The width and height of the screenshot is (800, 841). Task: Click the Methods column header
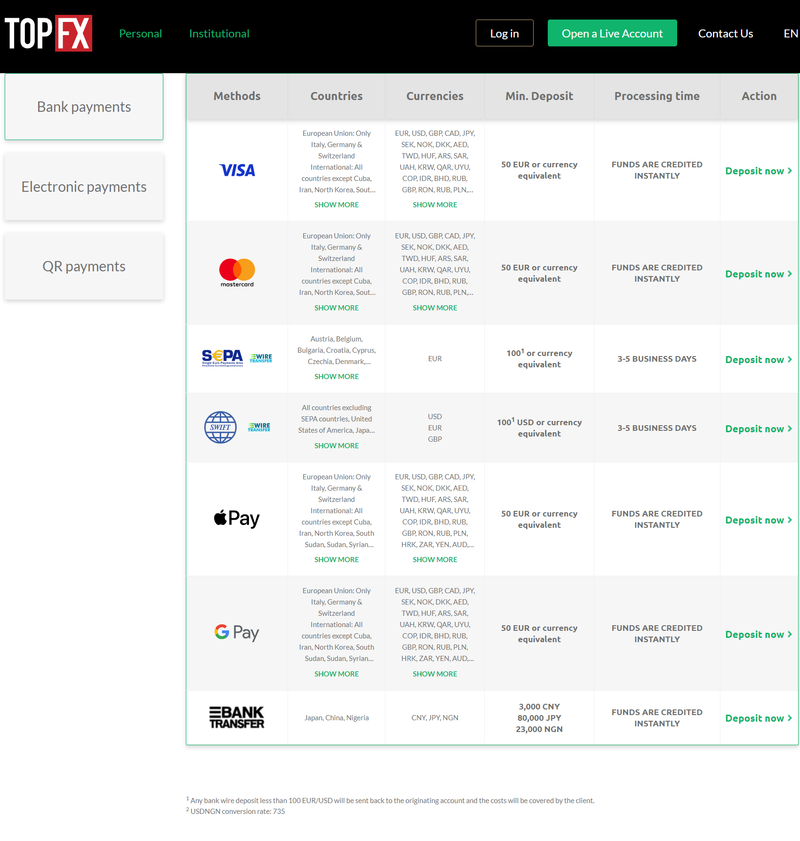pyautogui.click(x=237, y=96)
